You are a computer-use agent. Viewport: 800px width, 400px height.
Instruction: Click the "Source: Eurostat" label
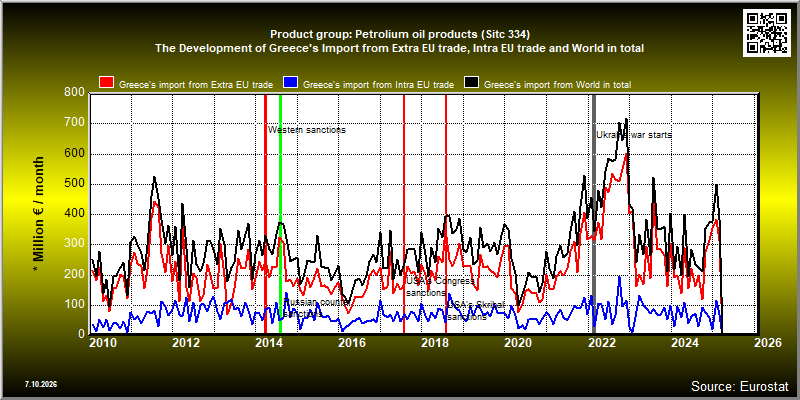(x=739, y=386)
